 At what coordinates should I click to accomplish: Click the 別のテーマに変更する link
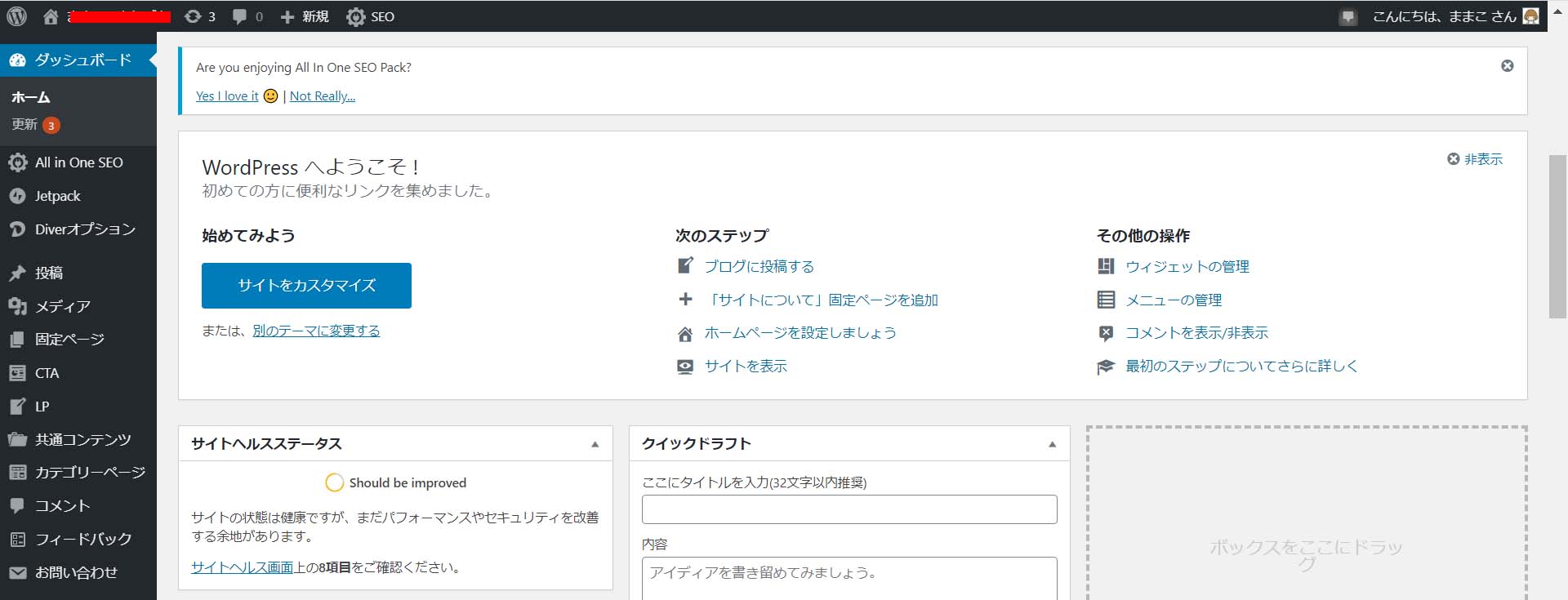(316, 331)
